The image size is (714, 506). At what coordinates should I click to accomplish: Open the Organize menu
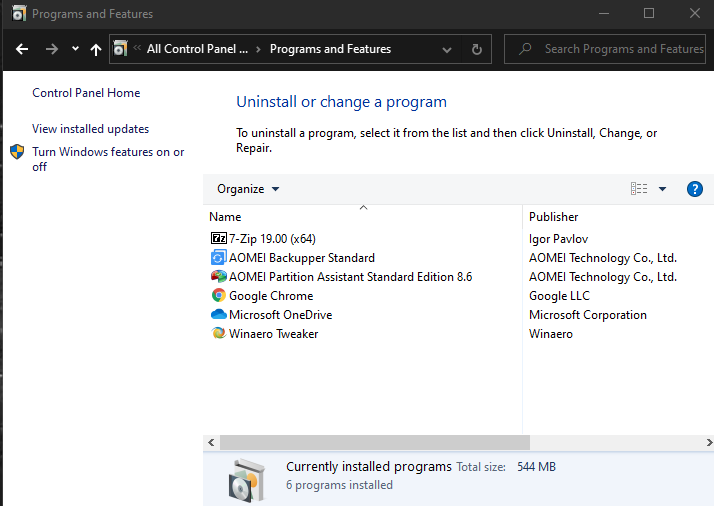click(248, 189)
